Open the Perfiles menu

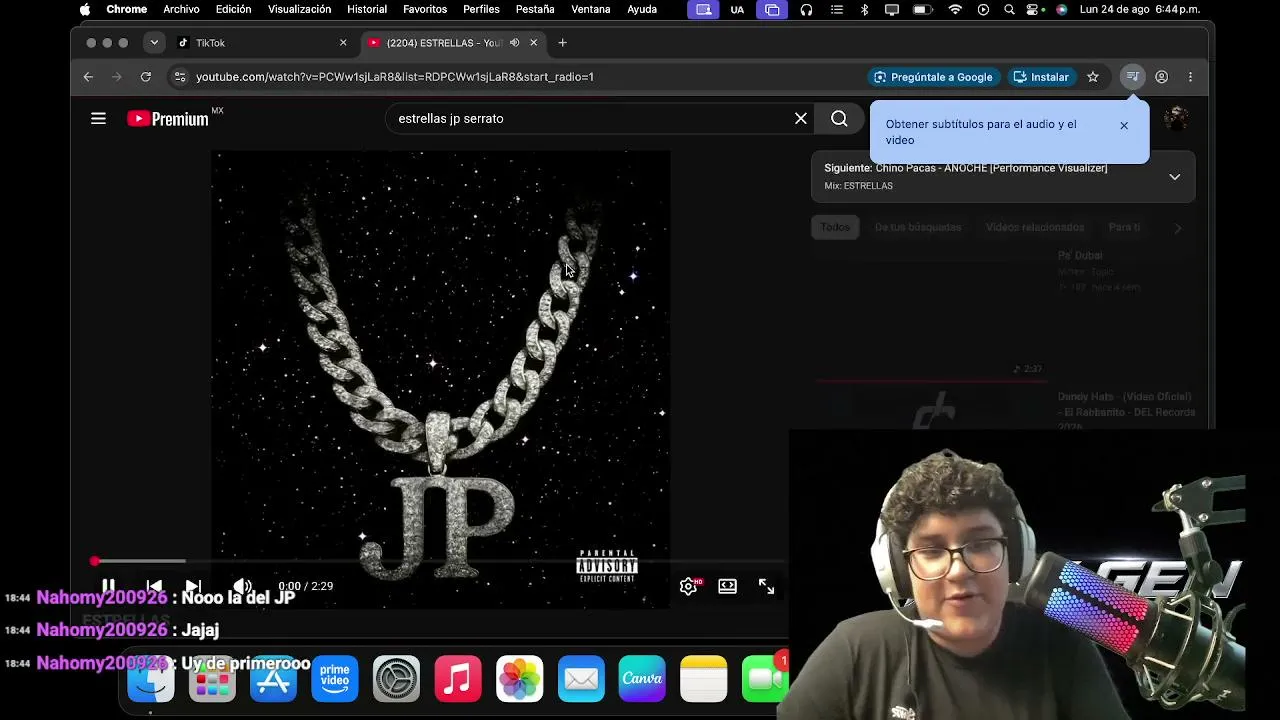coord(481,10)
